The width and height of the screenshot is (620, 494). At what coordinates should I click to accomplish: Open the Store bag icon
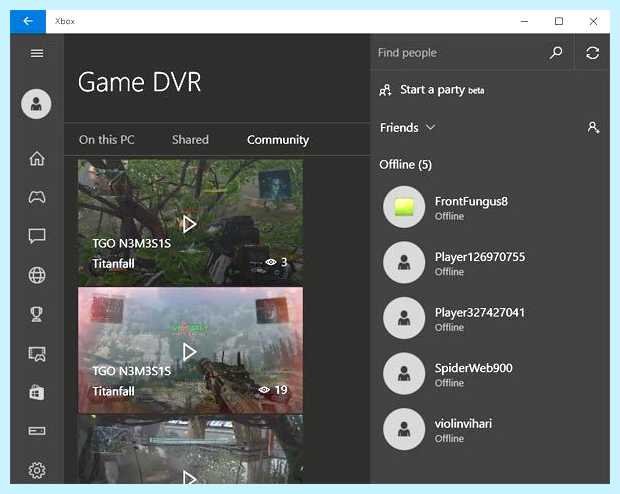click(x=37, y=392)
